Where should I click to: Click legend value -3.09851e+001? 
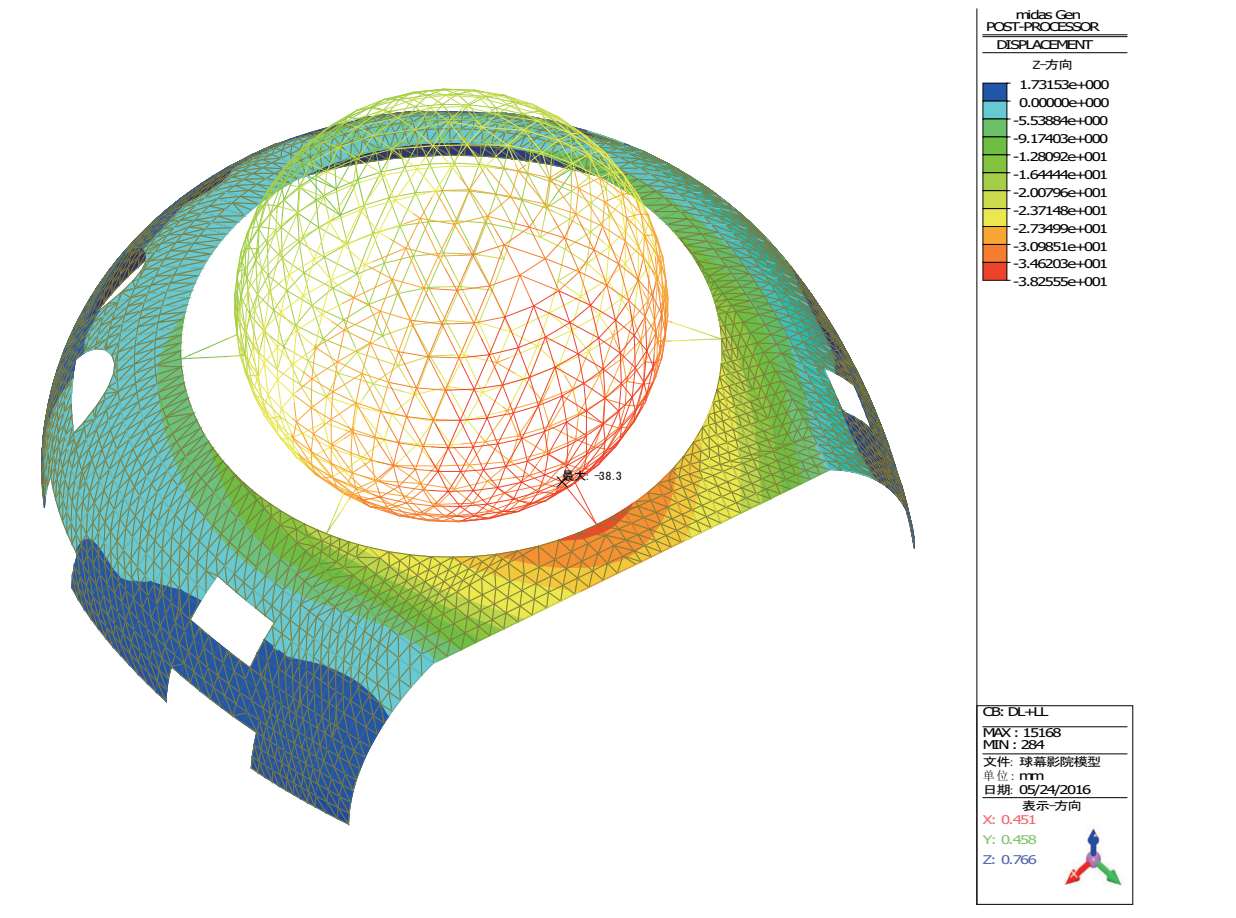click(x=1060, y=247)
